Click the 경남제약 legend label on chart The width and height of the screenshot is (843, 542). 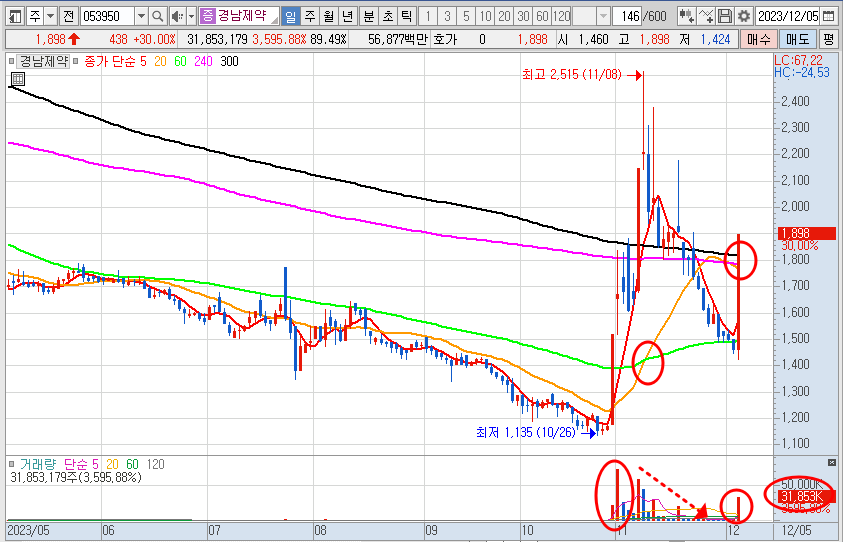click(x=44, y=61)
